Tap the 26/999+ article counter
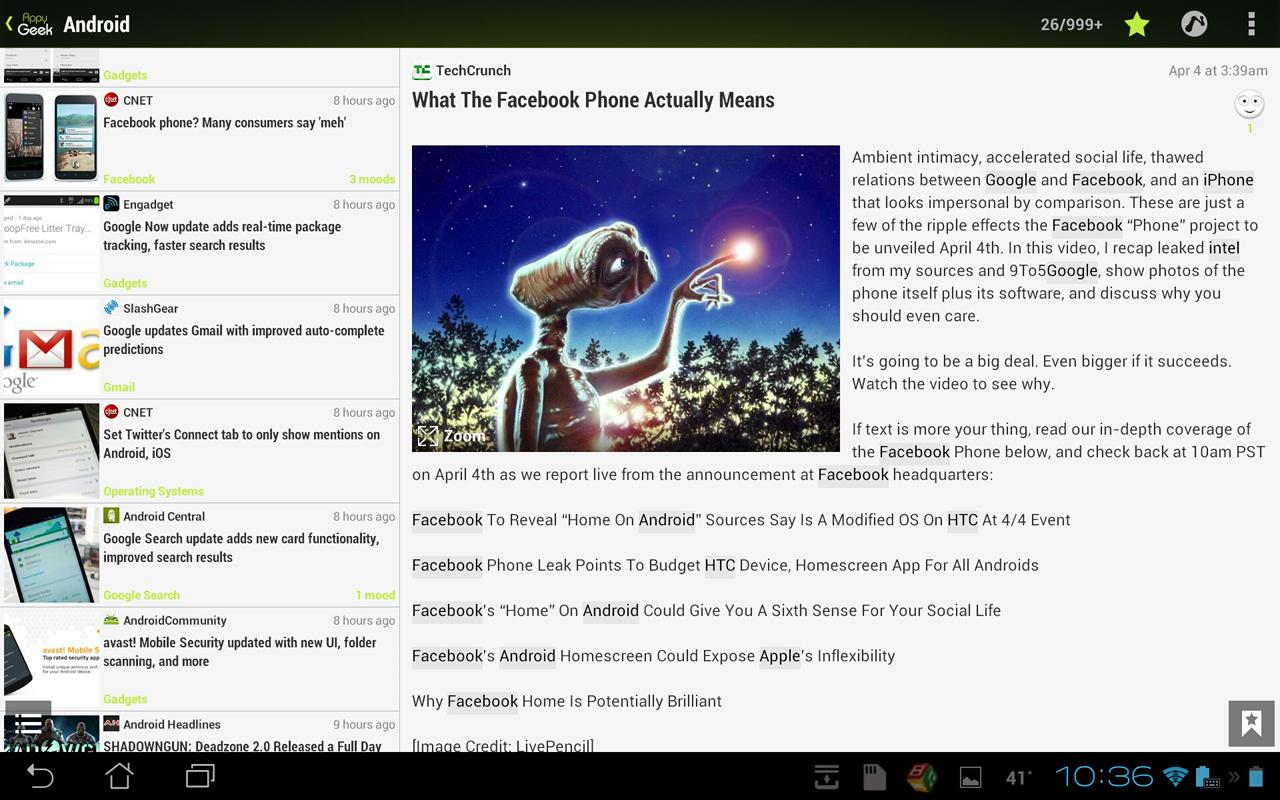 pos(1071,24)
